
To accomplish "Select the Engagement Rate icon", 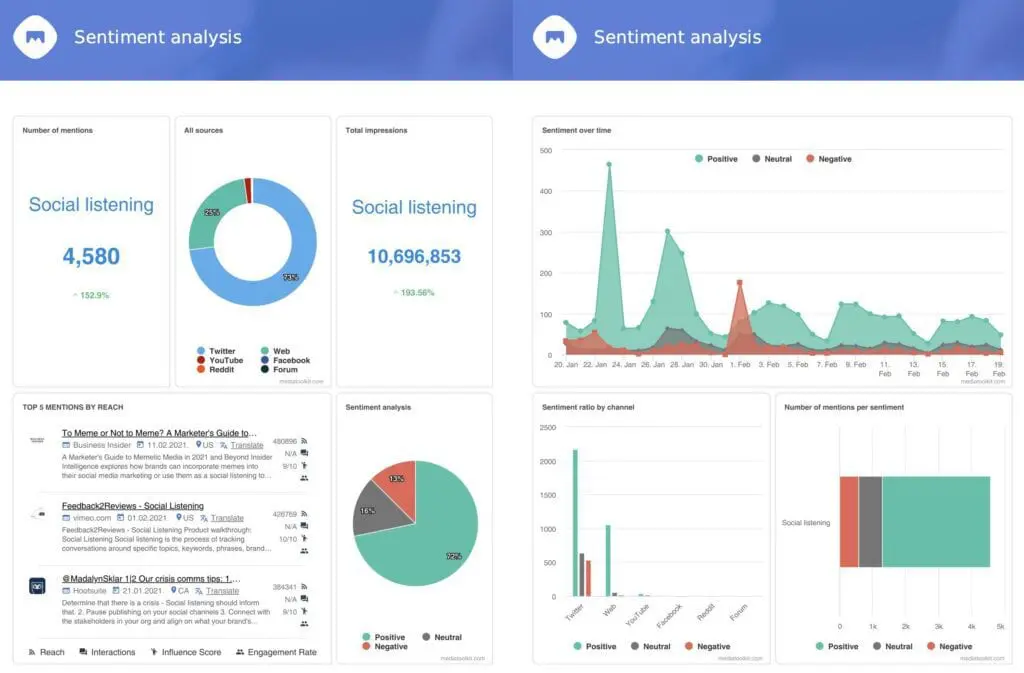I will click(x=240, y=651).
